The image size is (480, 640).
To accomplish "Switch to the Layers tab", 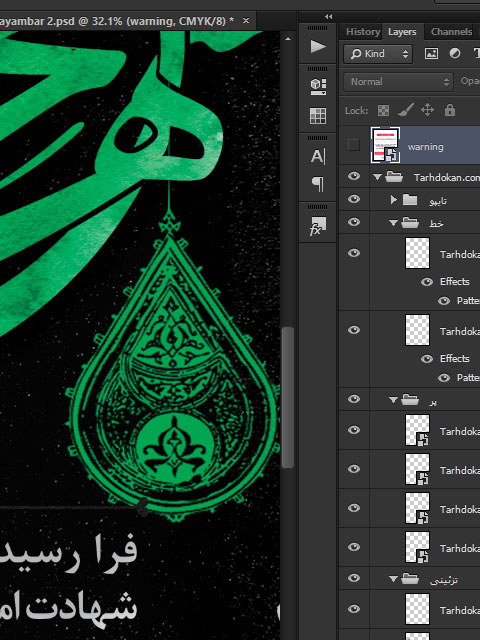I will pos(402,32).
